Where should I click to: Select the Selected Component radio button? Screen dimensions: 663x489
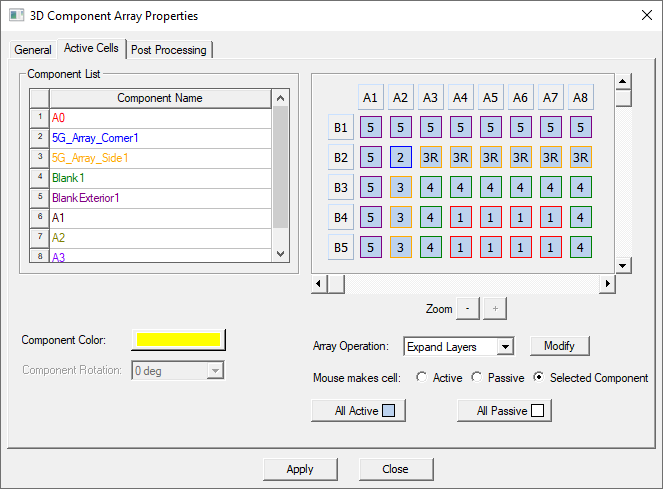click(x=539, y=377)
